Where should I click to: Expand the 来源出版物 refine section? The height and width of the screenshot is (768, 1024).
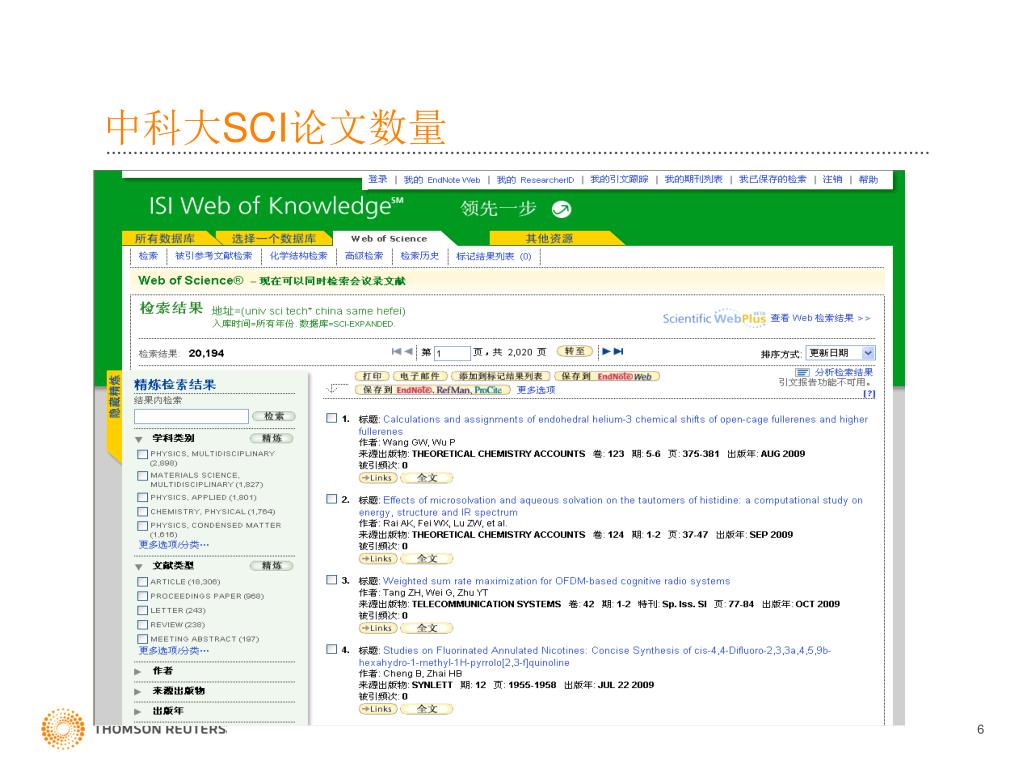point(138,691)
